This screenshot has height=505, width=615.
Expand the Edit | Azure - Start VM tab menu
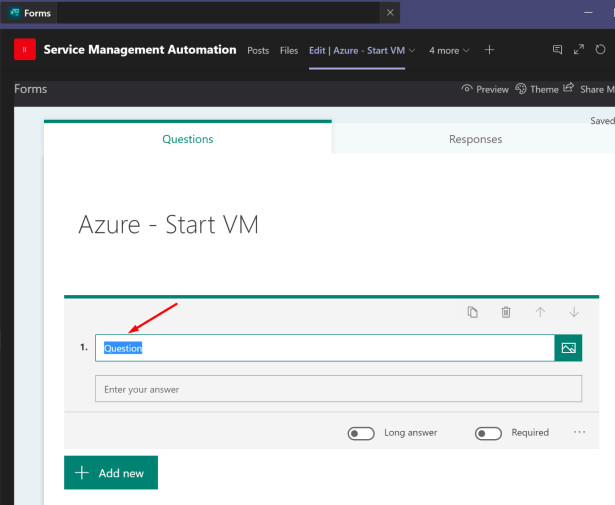(x=411, y=50)
